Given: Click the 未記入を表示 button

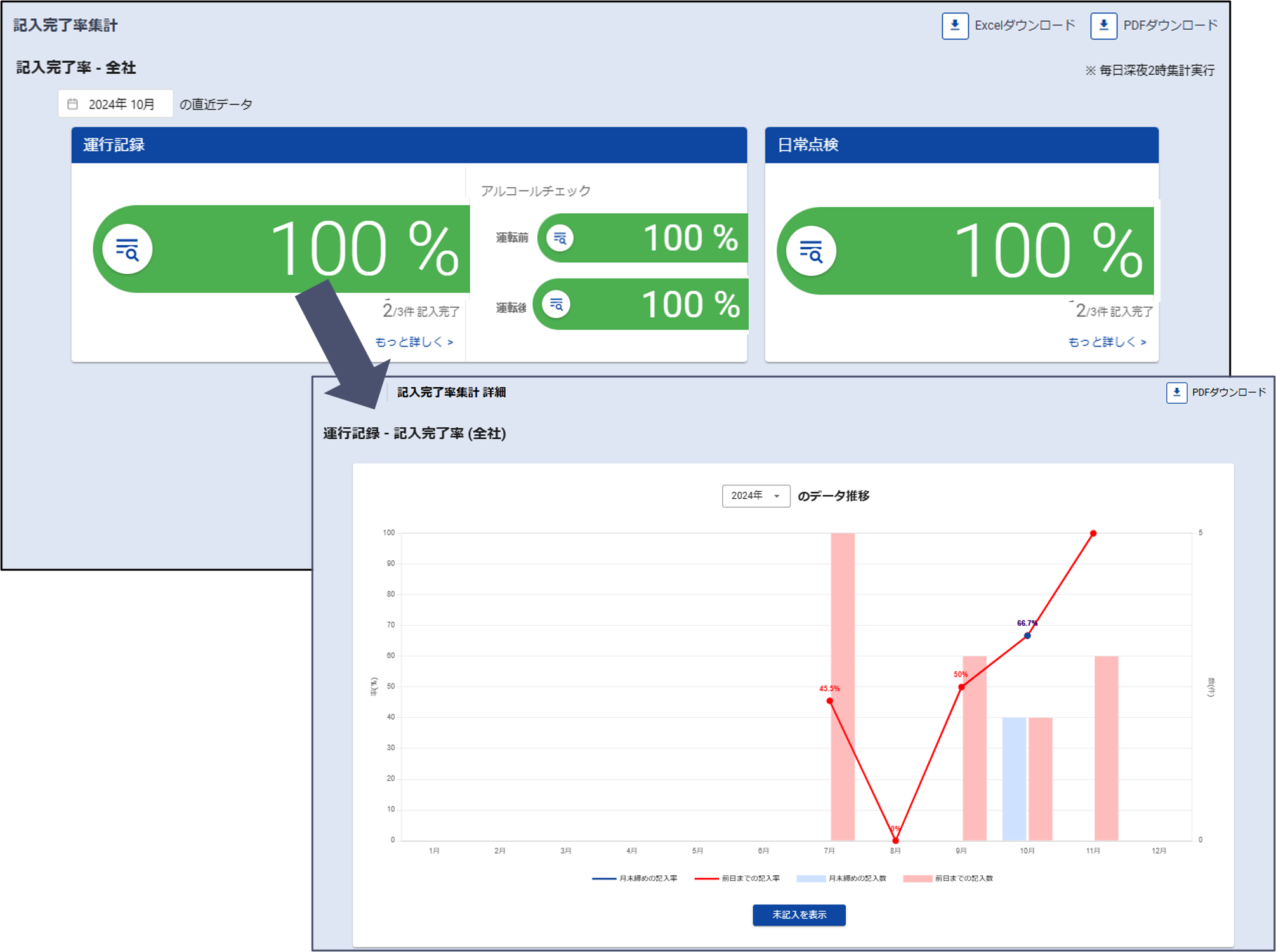Looking at the screenshot, I should (x=799, y=915).
